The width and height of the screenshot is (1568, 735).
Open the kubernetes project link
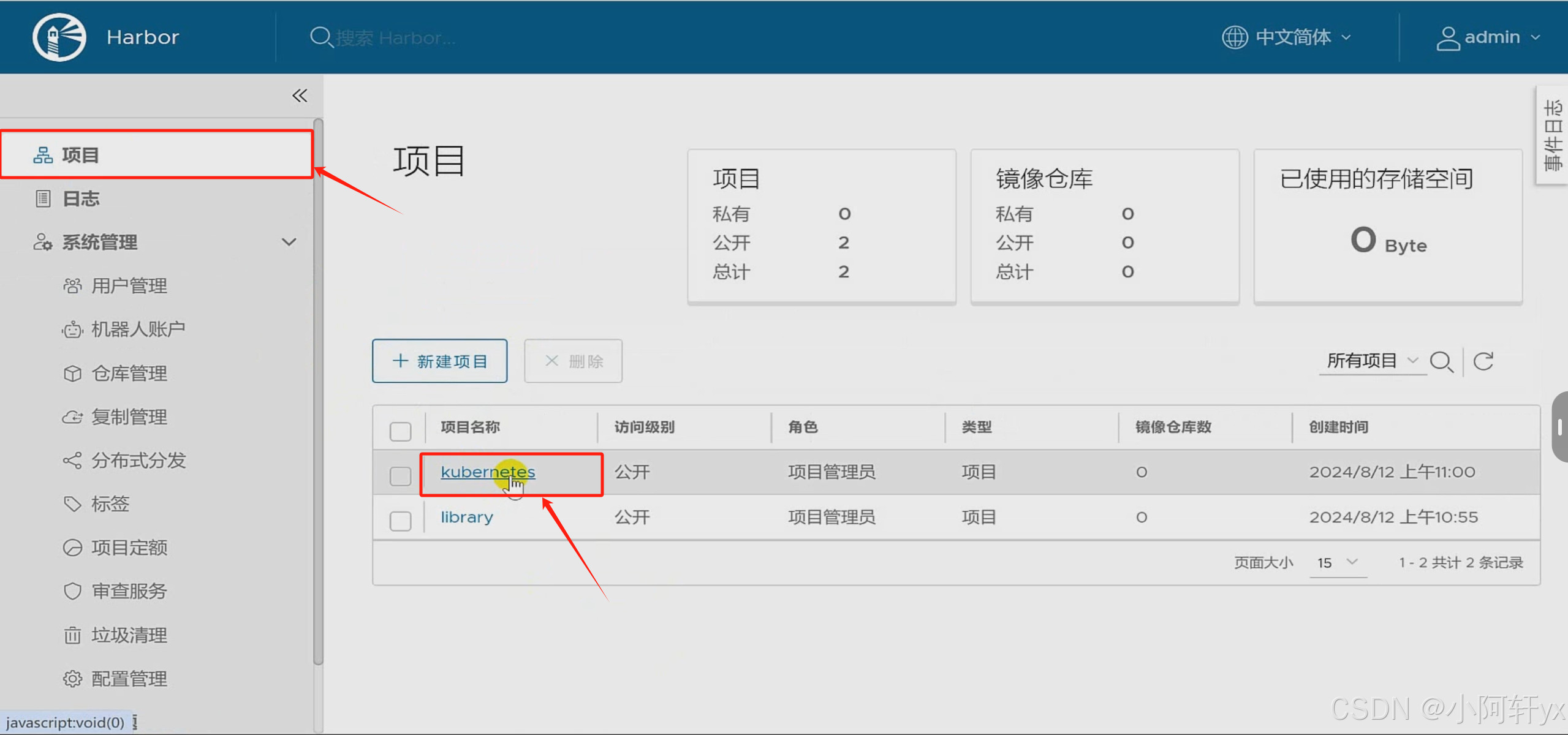488,472
